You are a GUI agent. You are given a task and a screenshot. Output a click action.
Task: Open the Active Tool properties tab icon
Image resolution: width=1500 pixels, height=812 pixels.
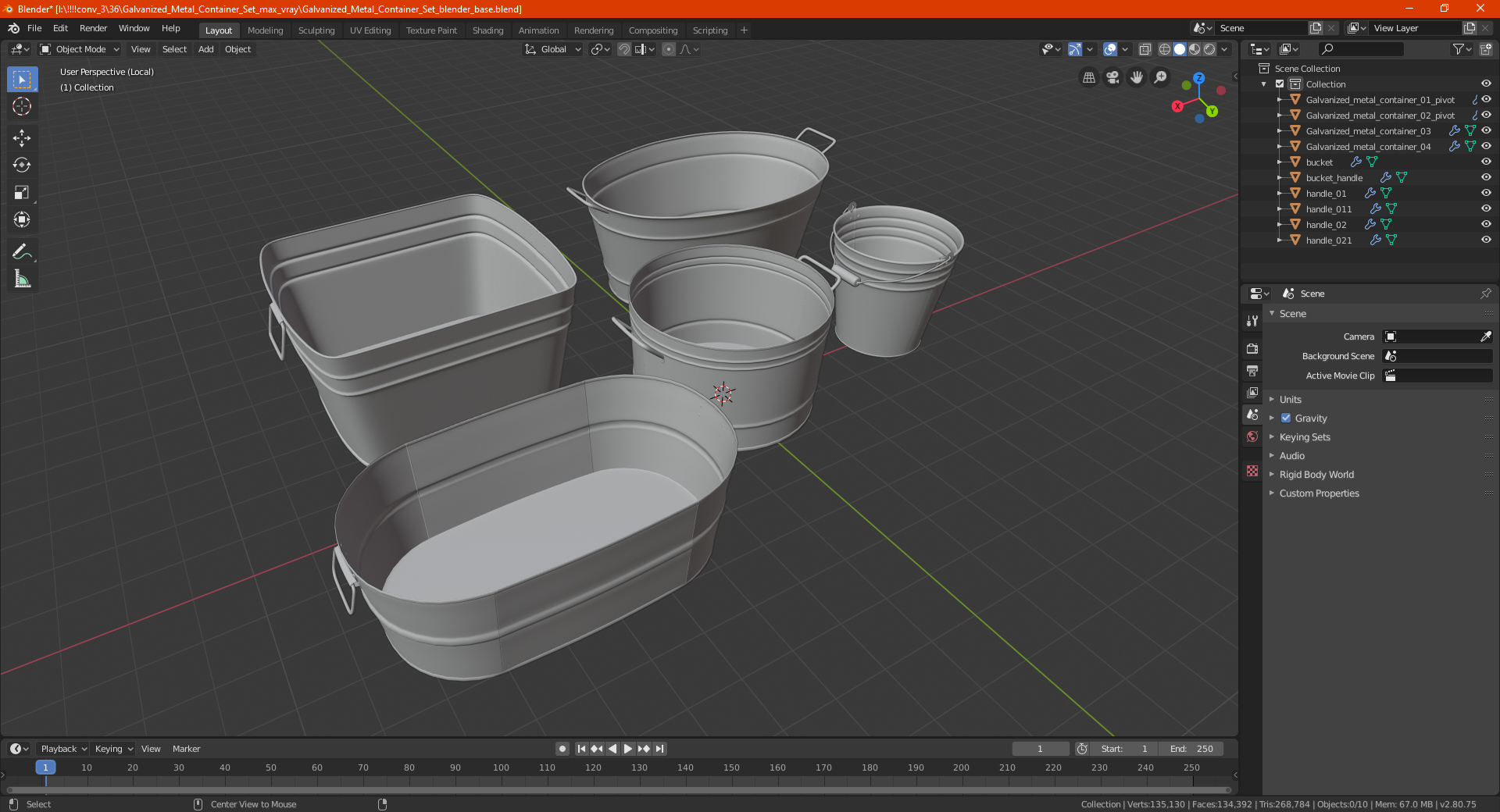1252,320
